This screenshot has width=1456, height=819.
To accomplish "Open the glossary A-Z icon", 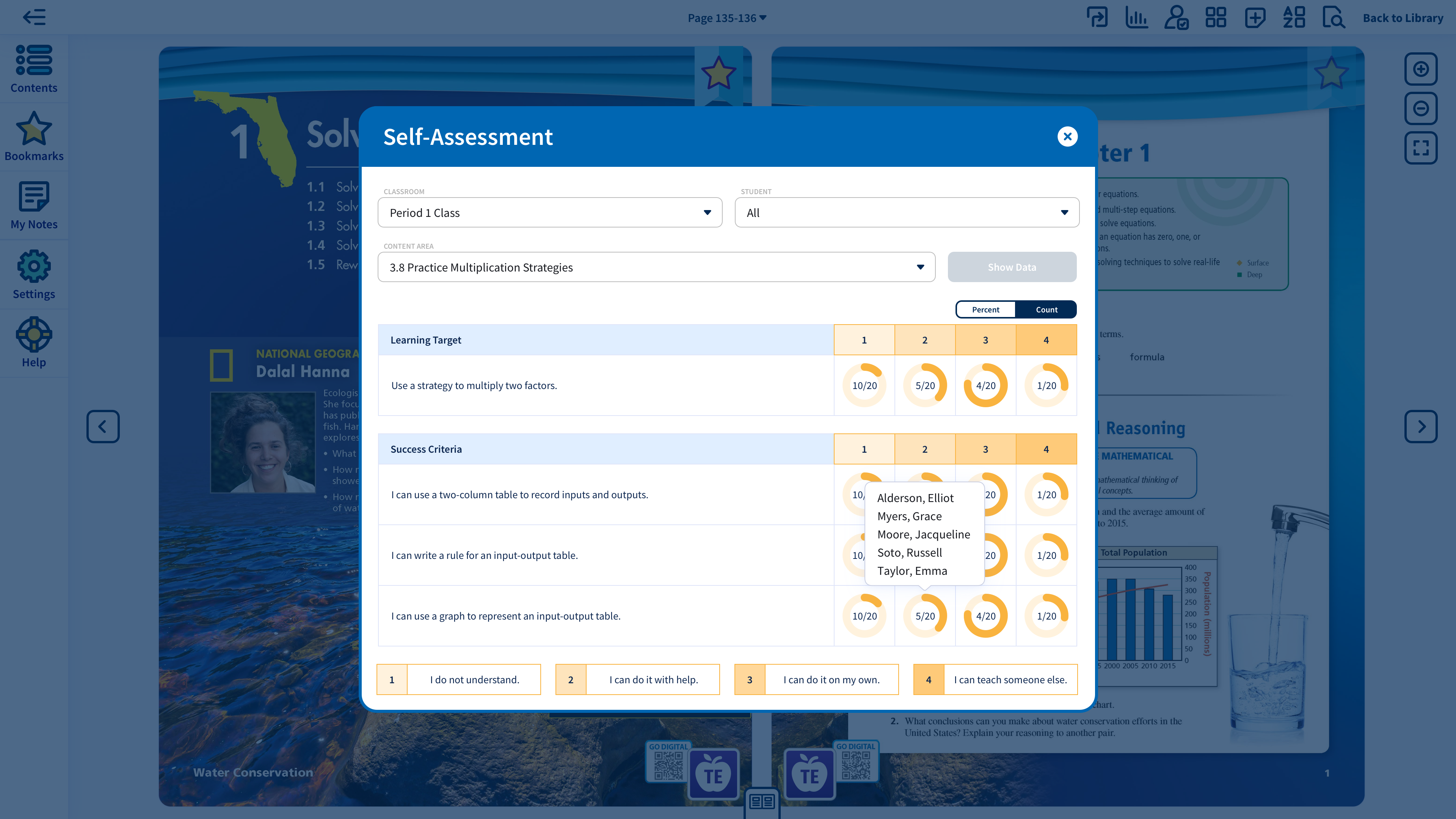I will coord(1294,17).
